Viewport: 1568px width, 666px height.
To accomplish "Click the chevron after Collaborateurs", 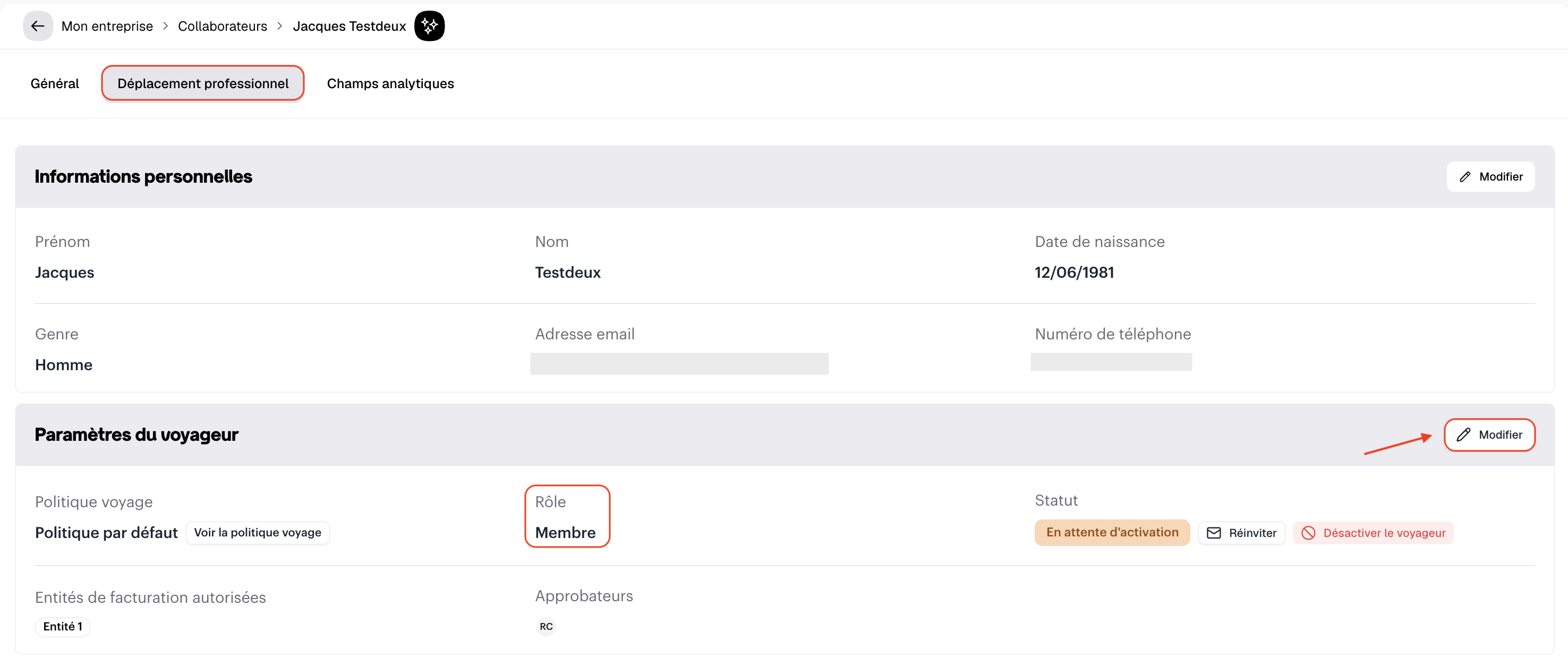I will pos(279,26).
